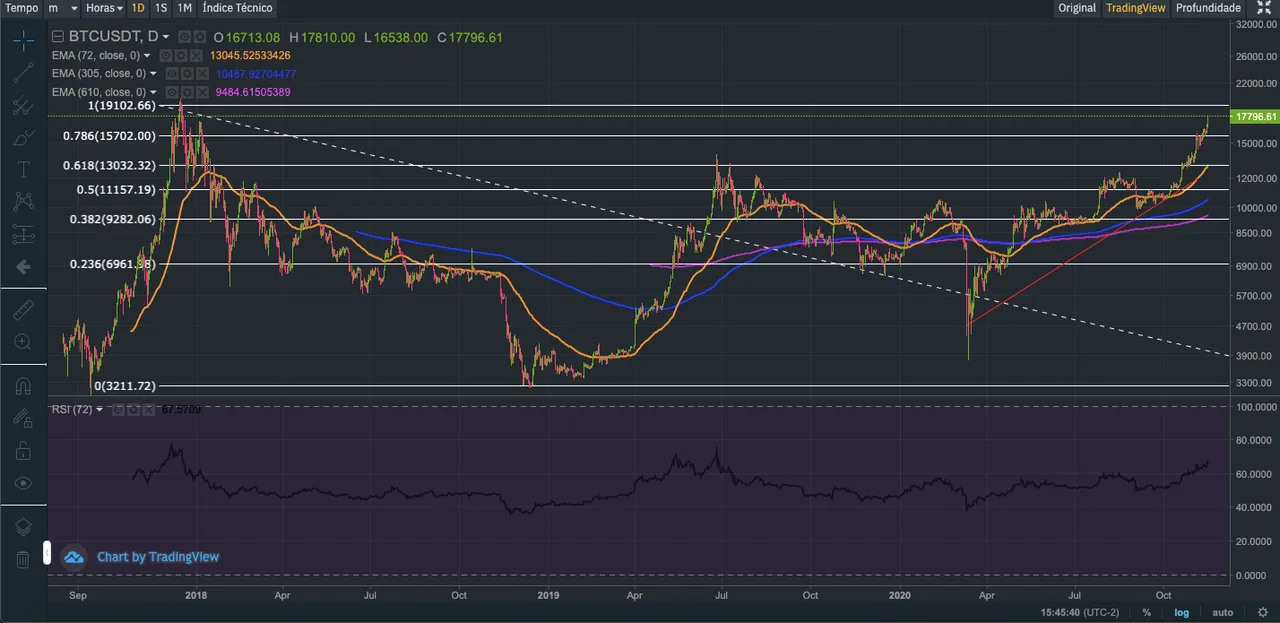
Task: Click the EMA 72 value 13045.52533426
Action: tap(250, 56)
